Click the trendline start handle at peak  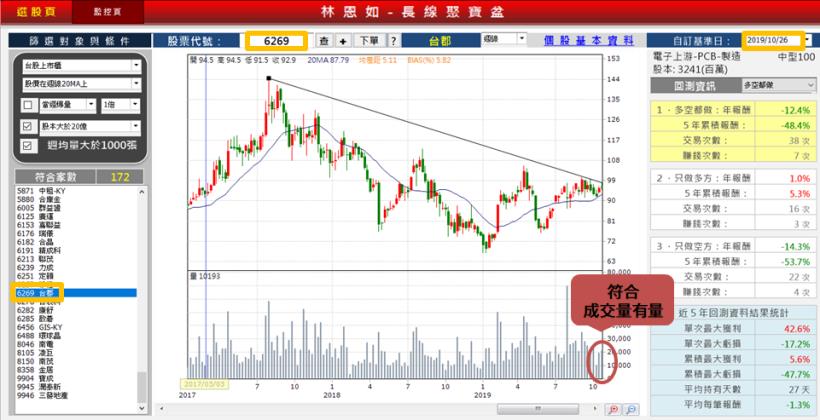[269, 78]
